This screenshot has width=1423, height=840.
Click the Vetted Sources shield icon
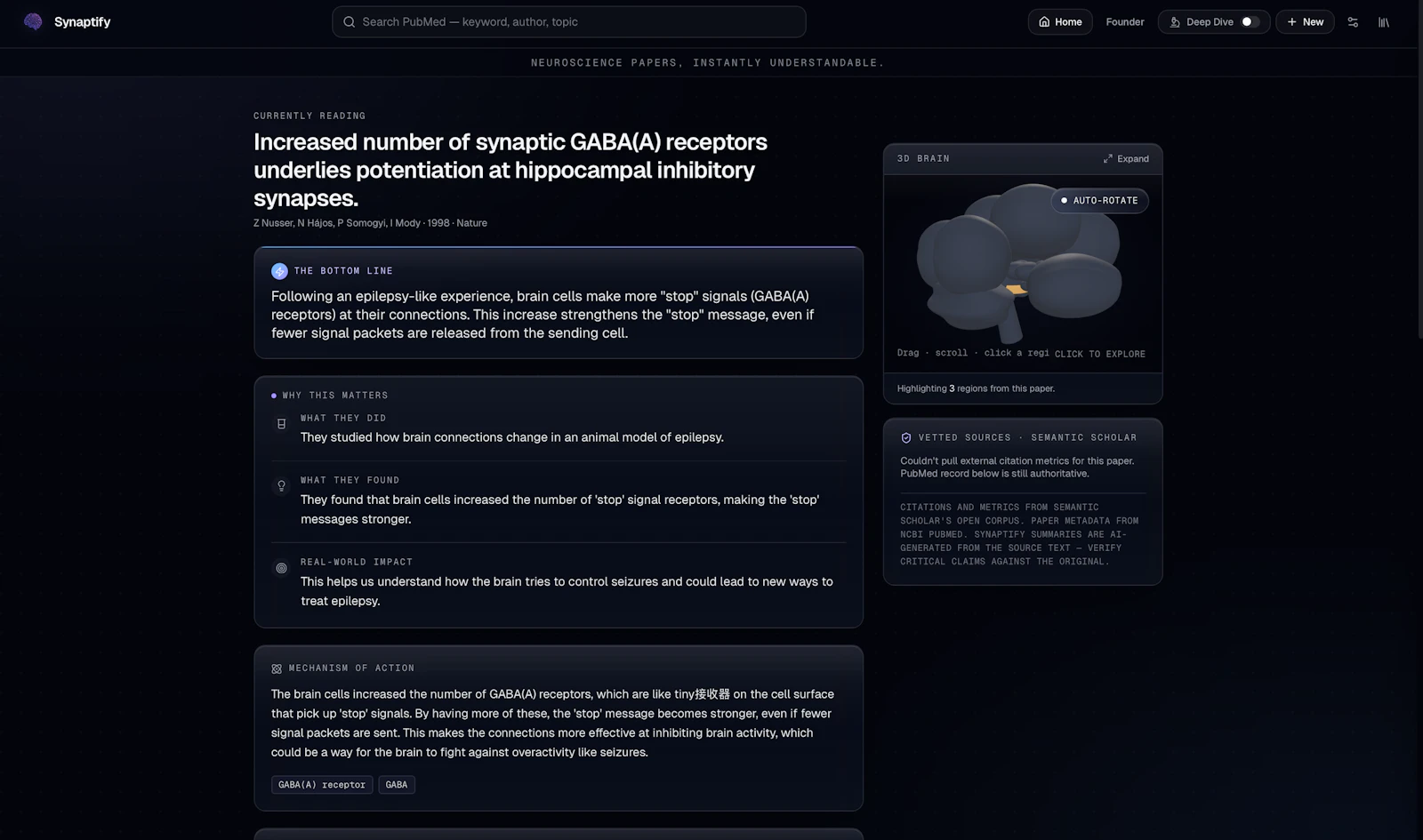(906, 437)
